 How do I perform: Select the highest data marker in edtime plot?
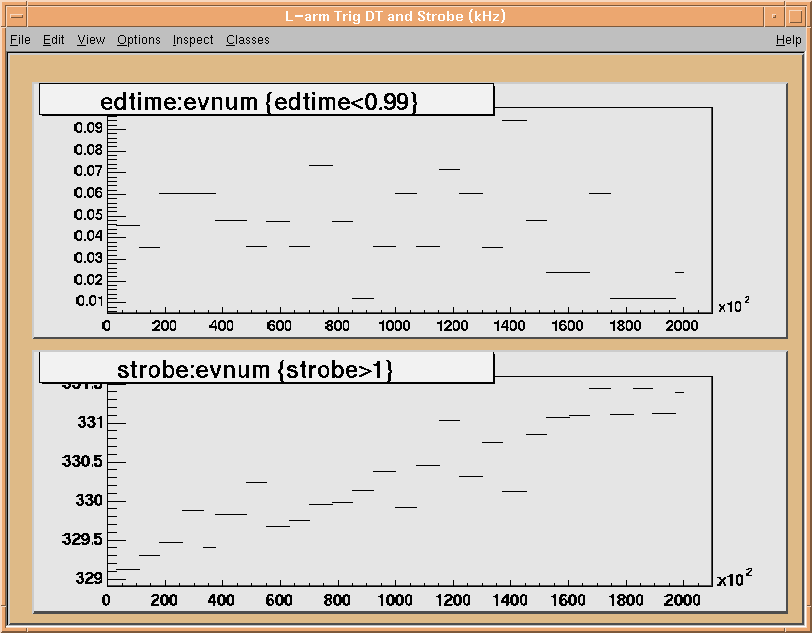pos(514,120)
